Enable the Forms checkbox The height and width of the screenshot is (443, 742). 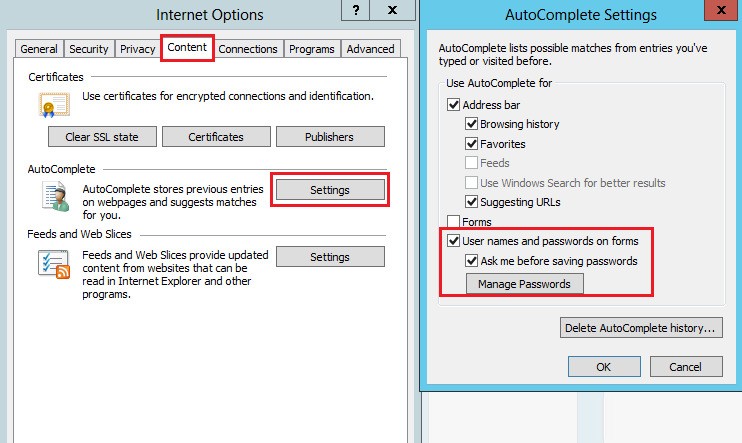point(455,221)
